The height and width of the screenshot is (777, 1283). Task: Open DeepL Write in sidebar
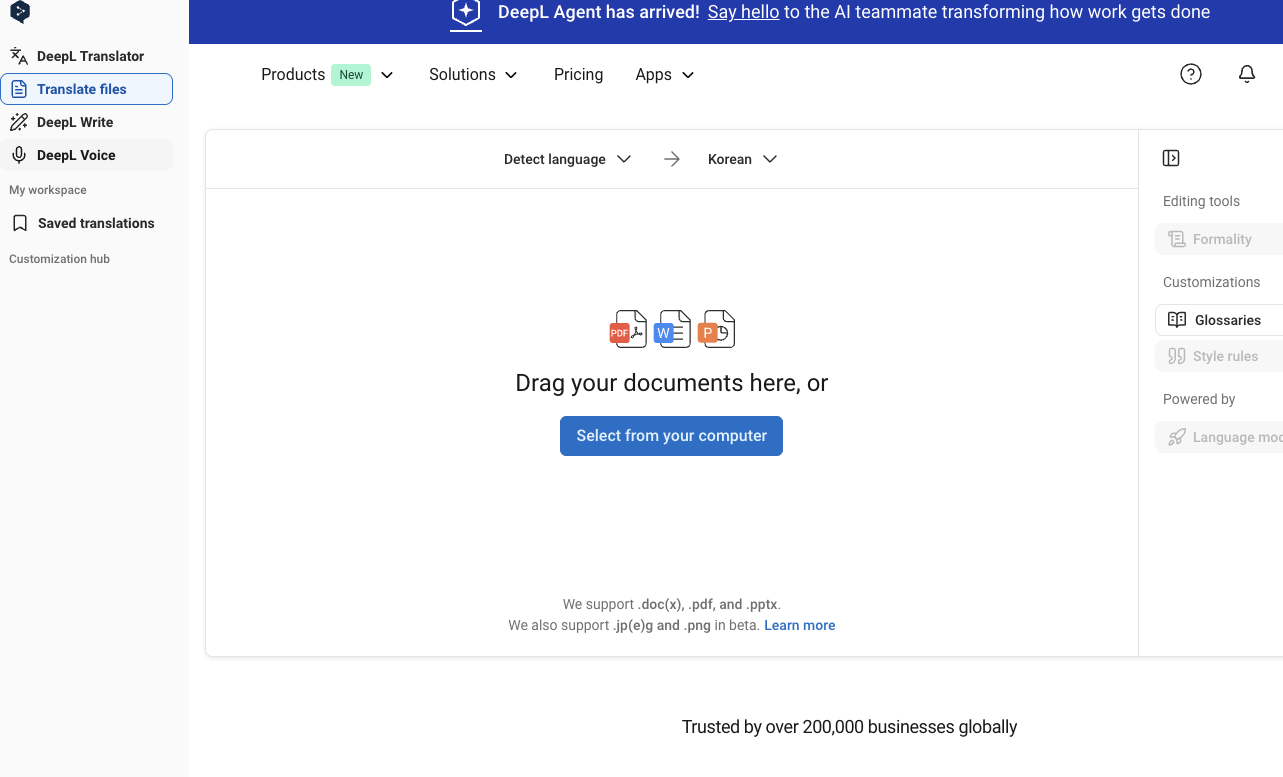[87, 122]
